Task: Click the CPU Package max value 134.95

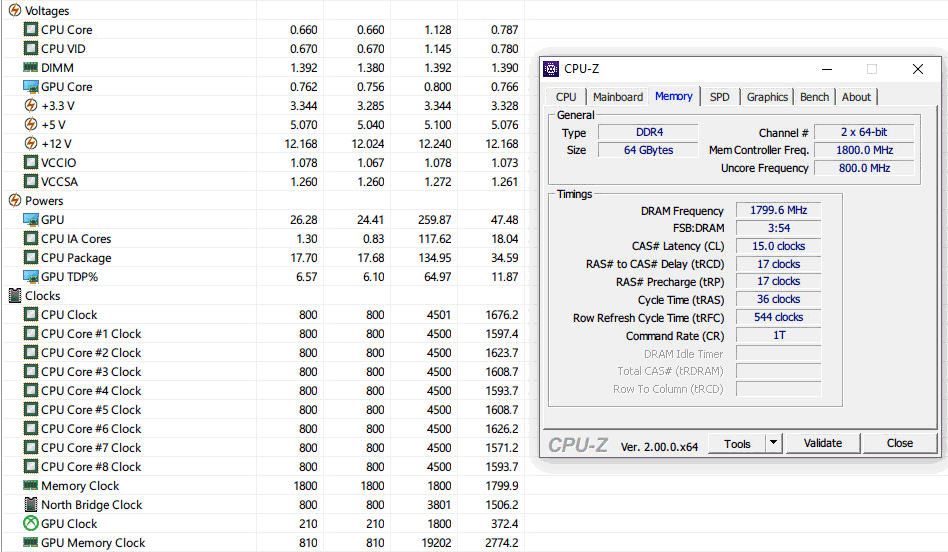Action: [x=434, y=258]
